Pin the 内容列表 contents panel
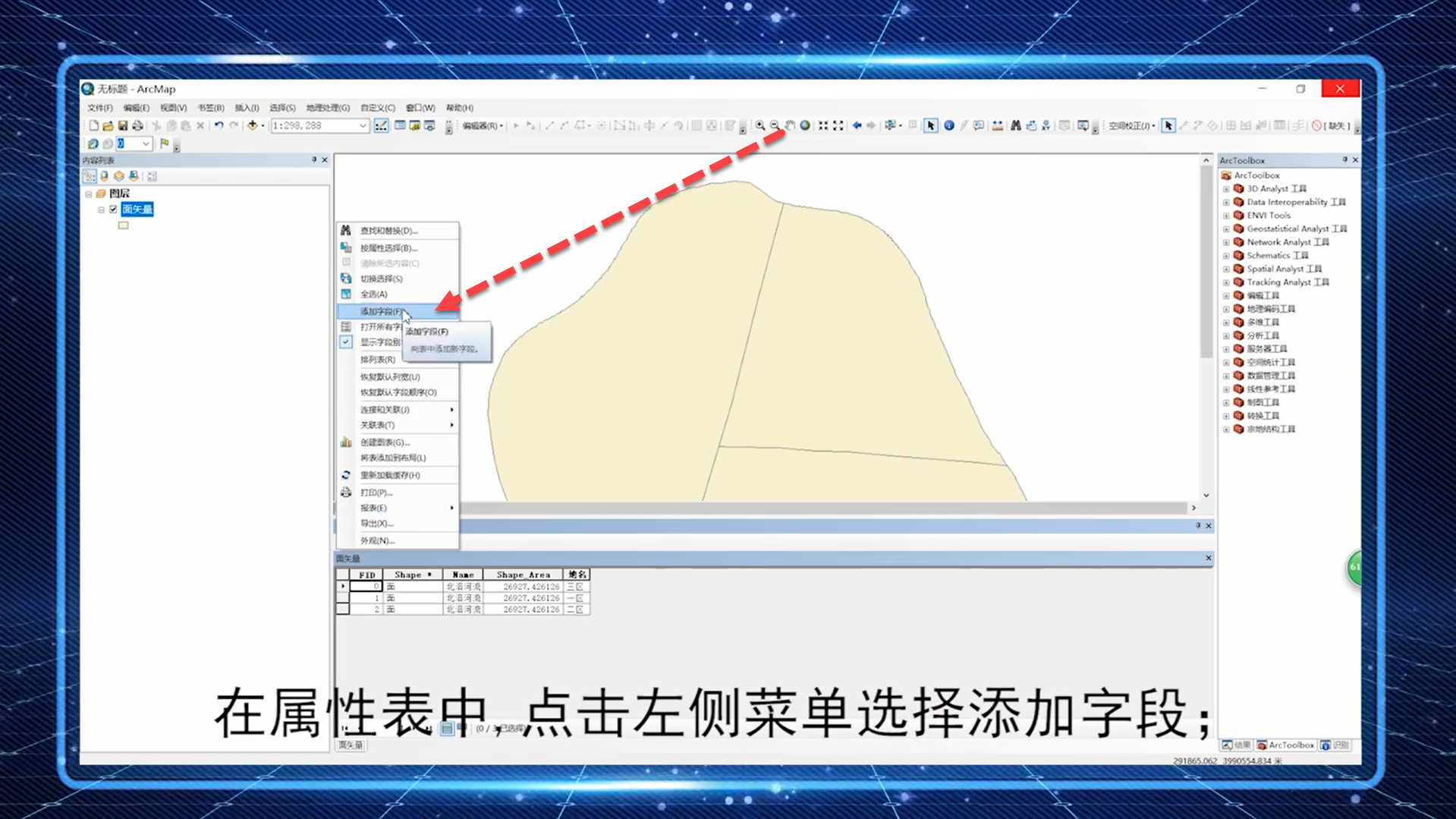The image size is (1456, 819). [x=314, y=160]
